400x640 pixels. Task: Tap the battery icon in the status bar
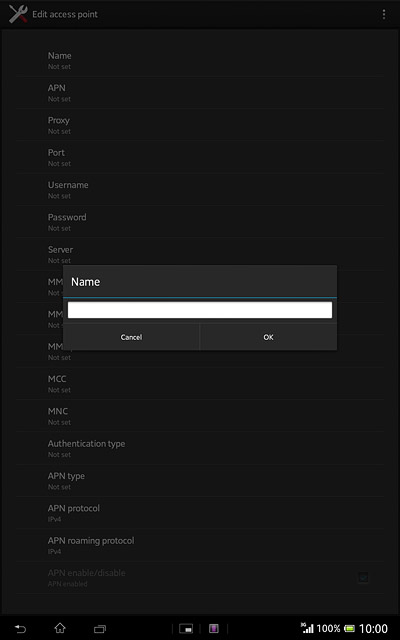(349, 628)
